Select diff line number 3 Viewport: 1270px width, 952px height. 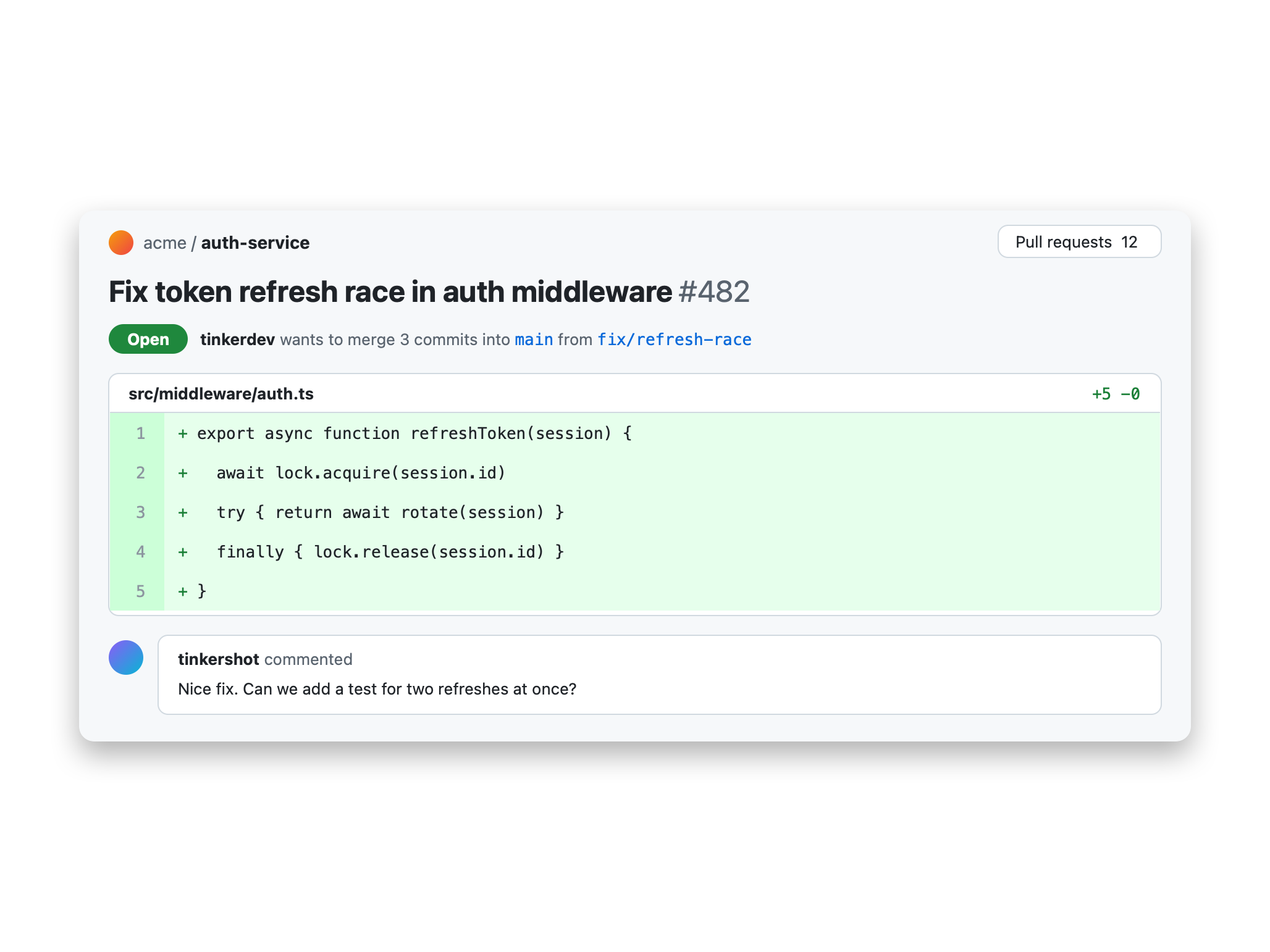point(141,512)
